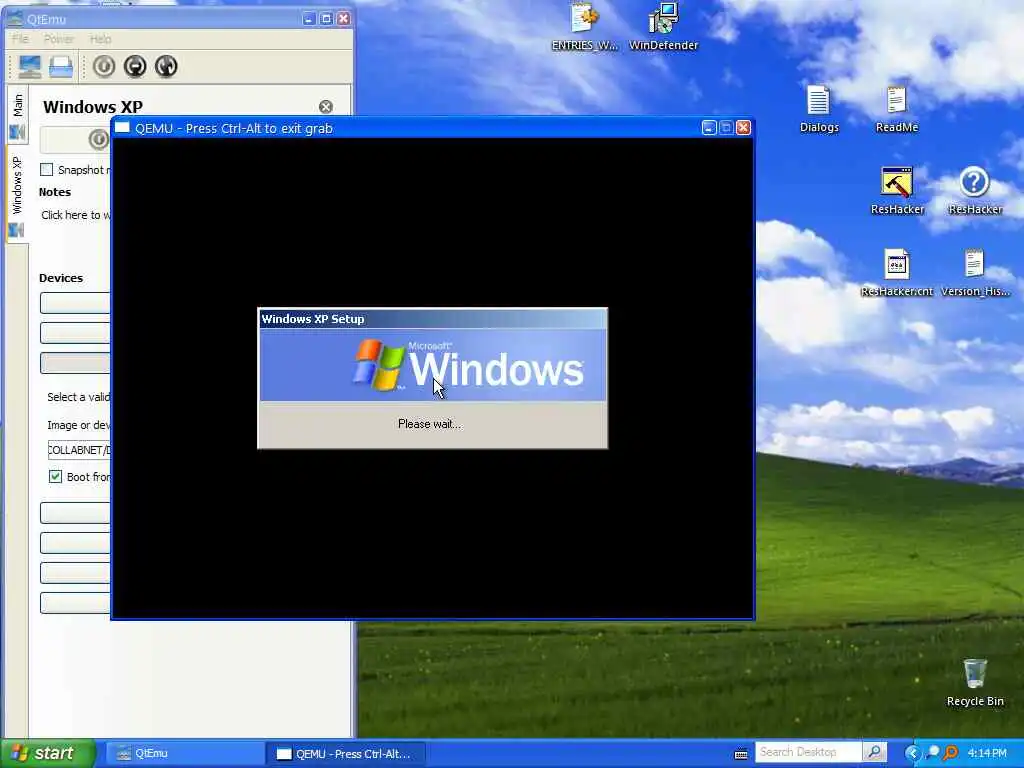Viewport: 1024px width, 768px height.
Task: Select the Dialogs desktop file icon
Action: click(819, 110)
